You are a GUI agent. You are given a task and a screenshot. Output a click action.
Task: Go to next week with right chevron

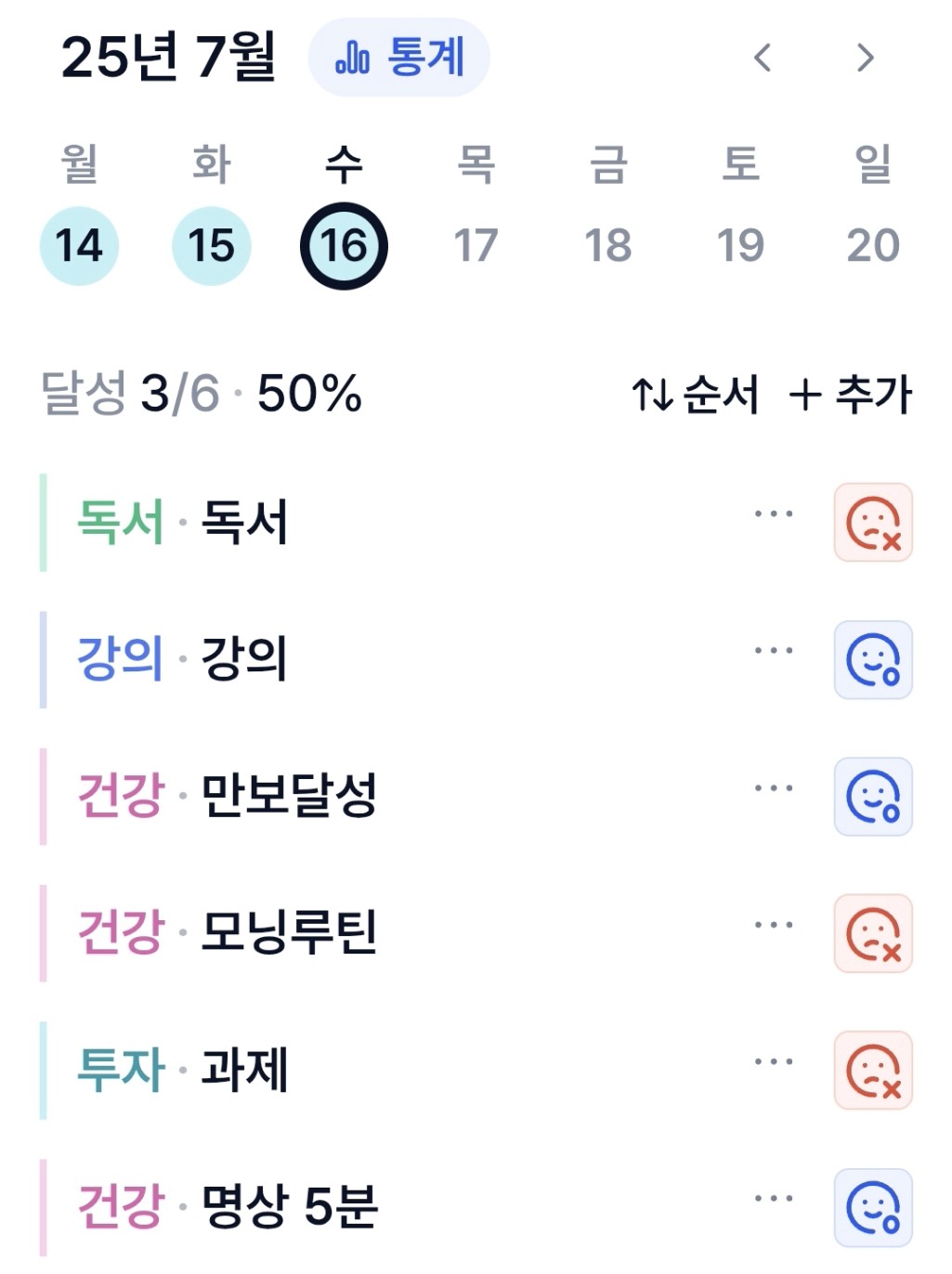coord(865,58)
